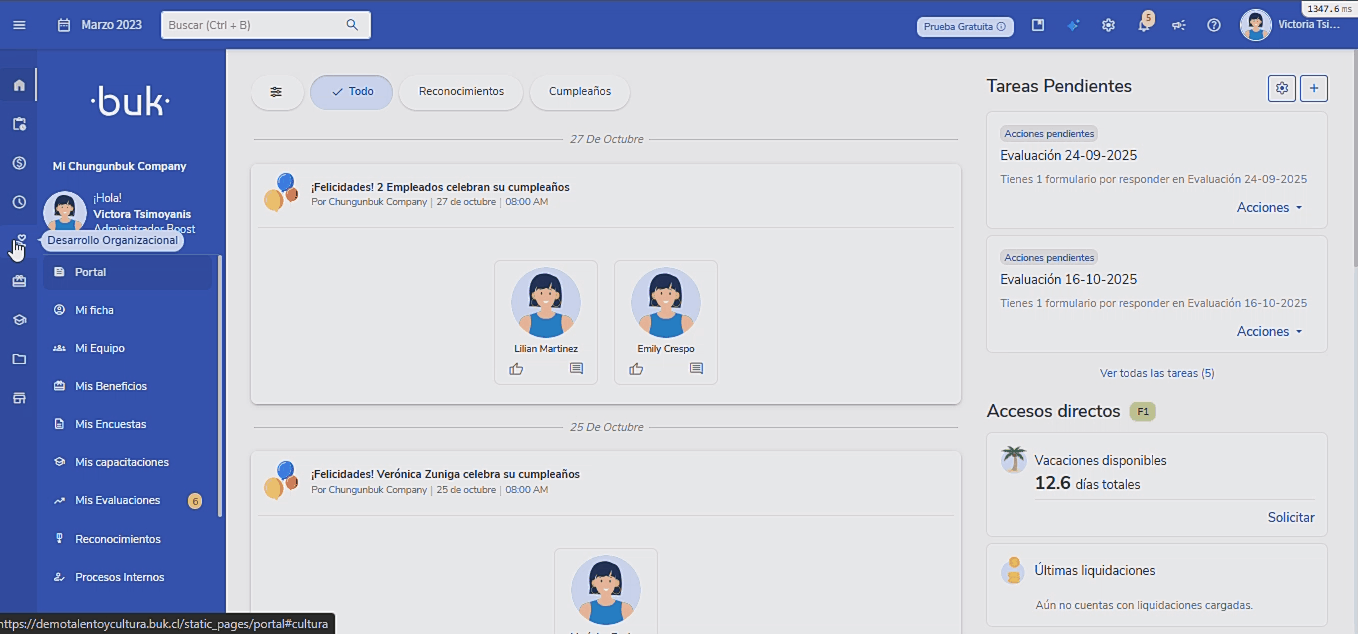Open the feed filter settings button
Image resolution: width=1358 pixels, height=634 pixels.
point(277,92)
